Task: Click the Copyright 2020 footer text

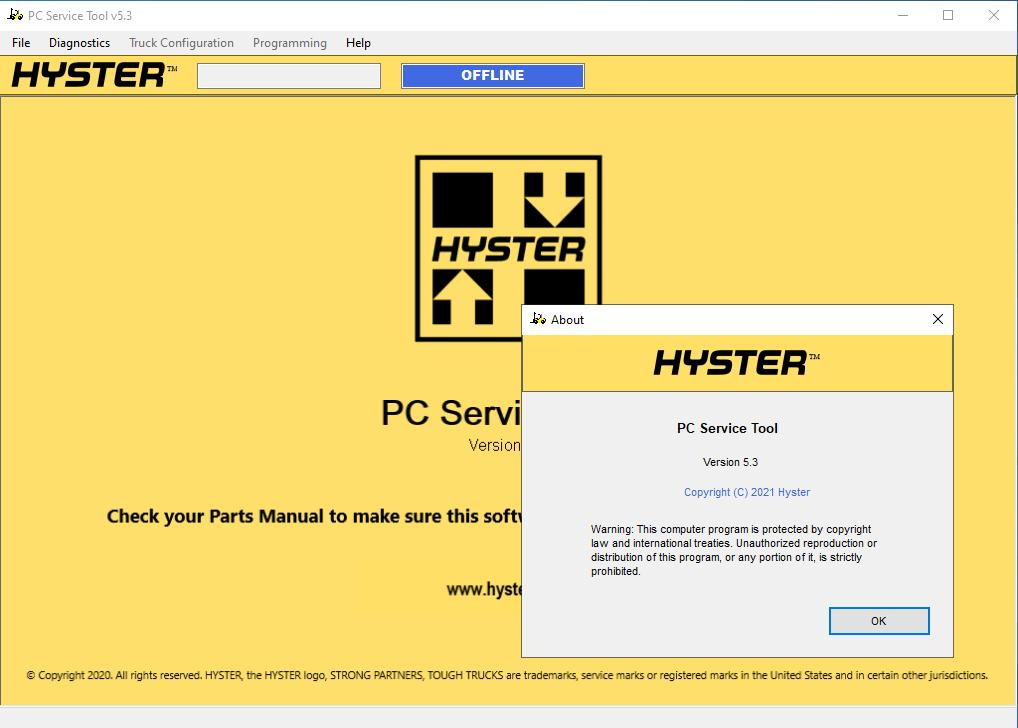Action: point(507,675)
